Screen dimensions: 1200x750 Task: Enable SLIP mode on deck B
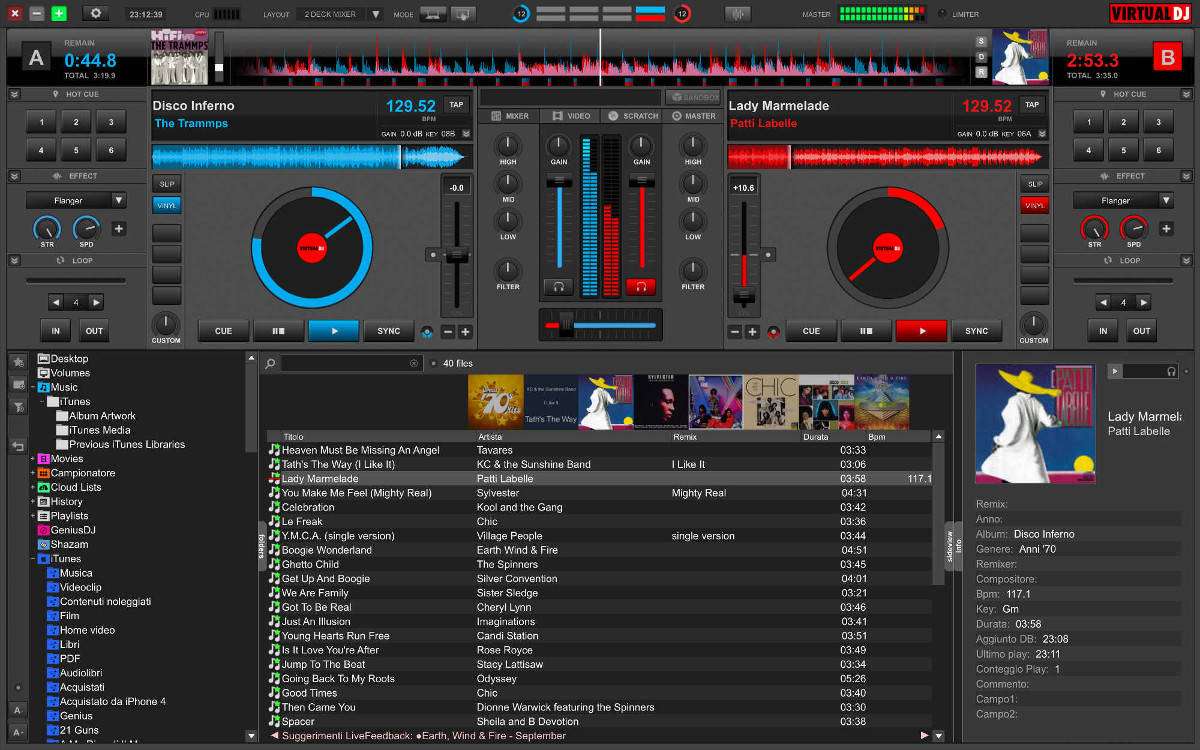coord(1034,184)
